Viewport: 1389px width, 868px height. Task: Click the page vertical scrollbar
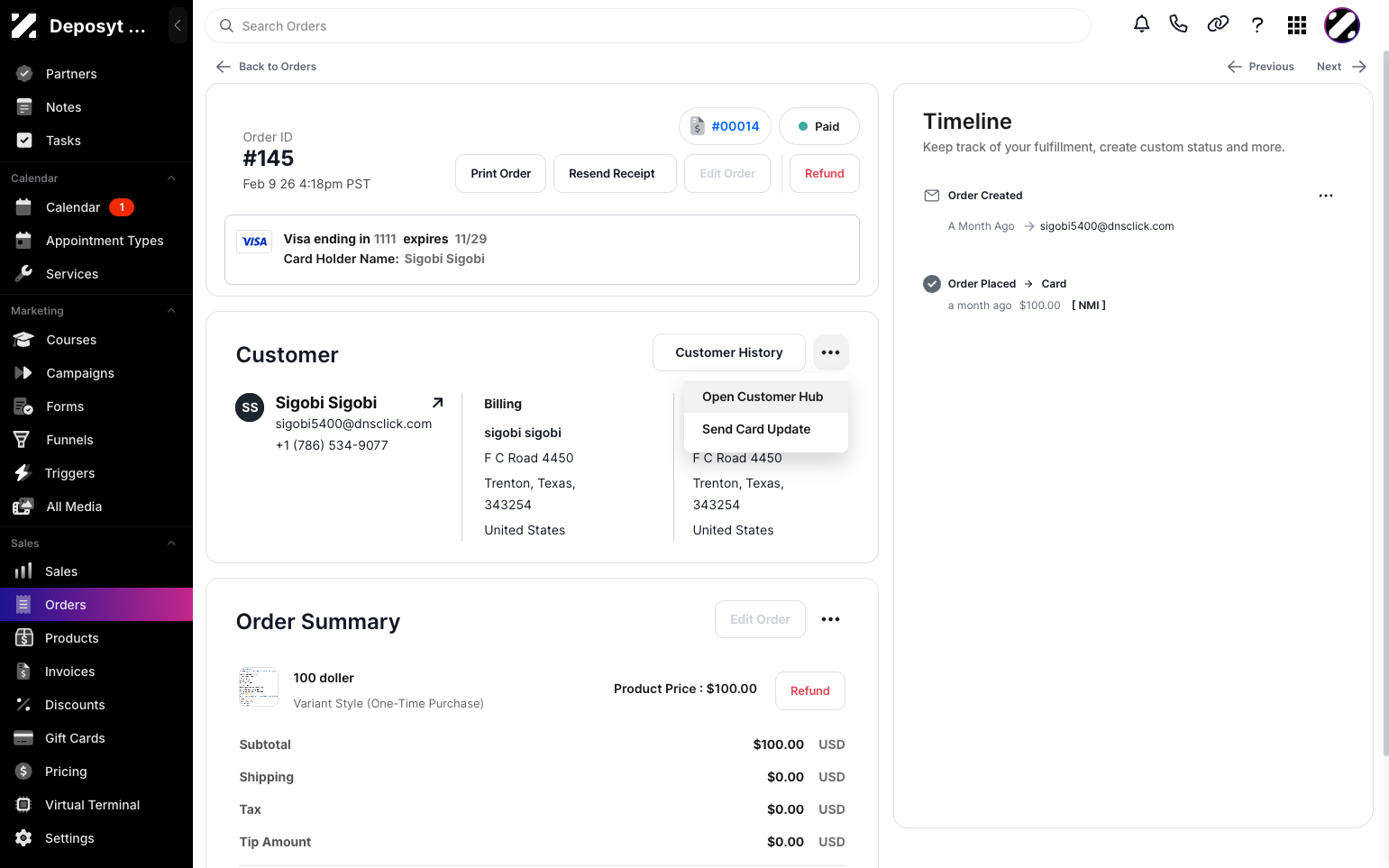pyautogui.click(x=1385, y=404)
